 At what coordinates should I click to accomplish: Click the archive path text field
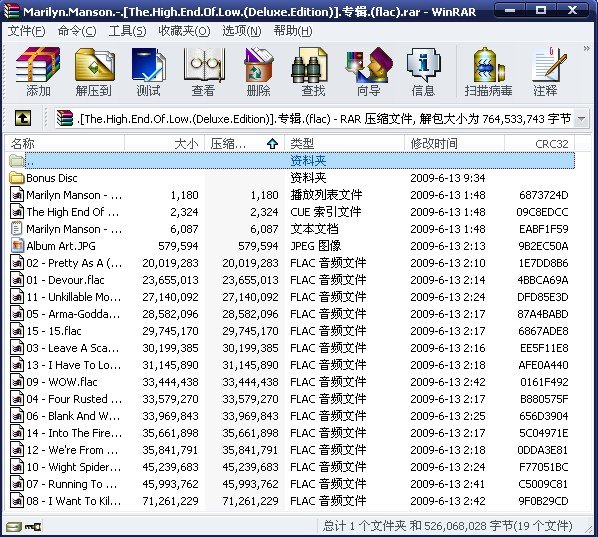[315, 119]
